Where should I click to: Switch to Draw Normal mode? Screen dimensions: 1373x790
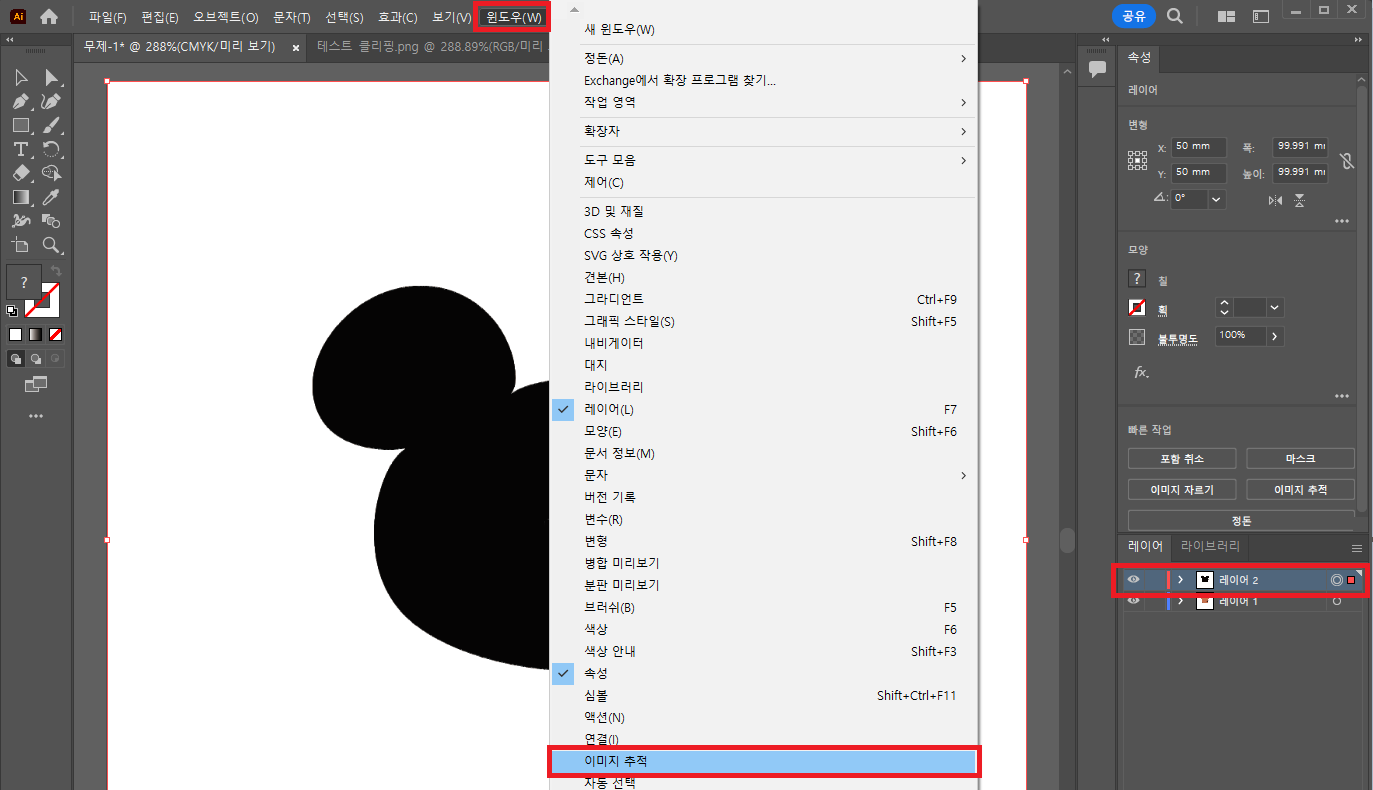16,358
